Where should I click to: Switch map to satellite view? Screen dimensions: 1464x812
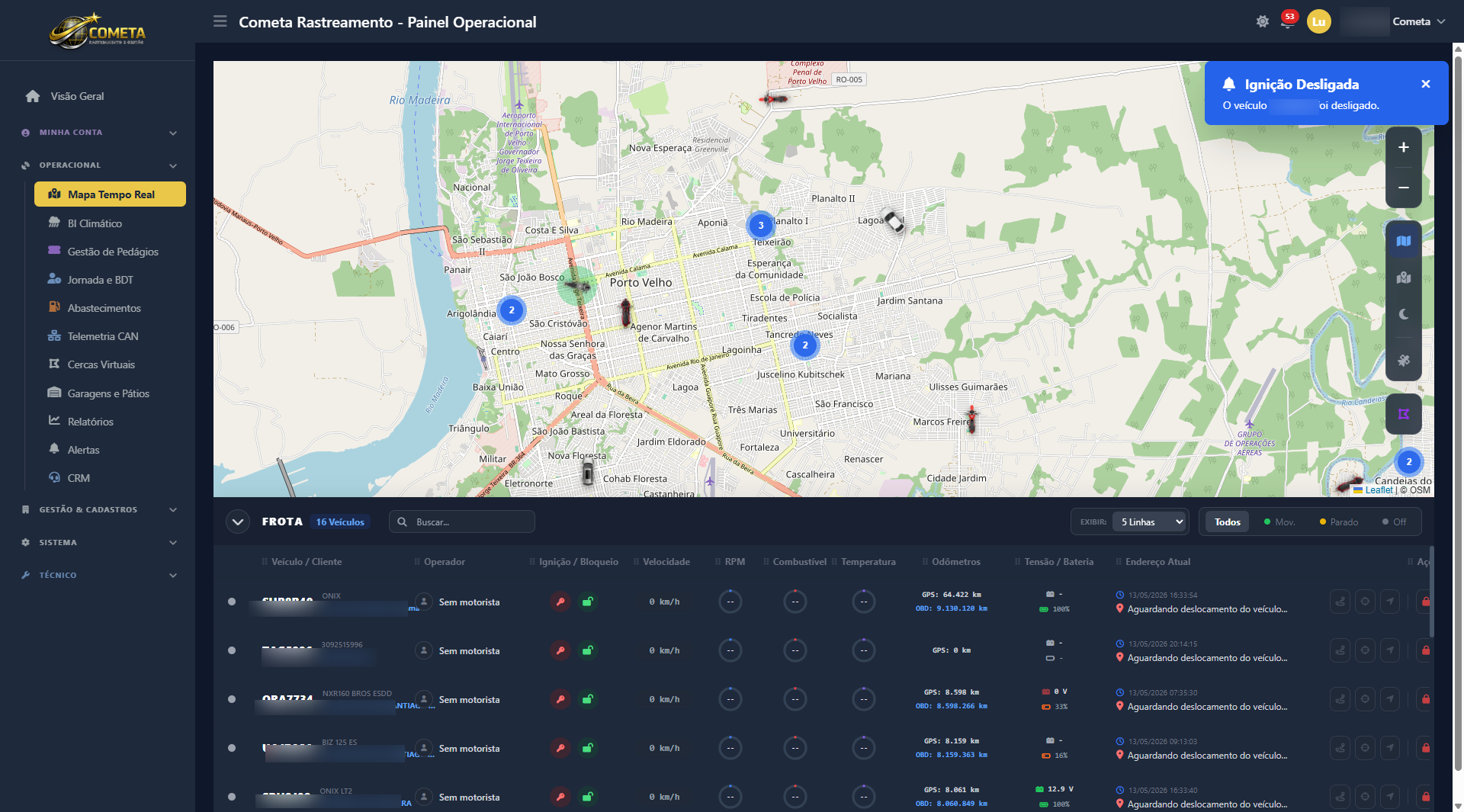(1403, 360)
